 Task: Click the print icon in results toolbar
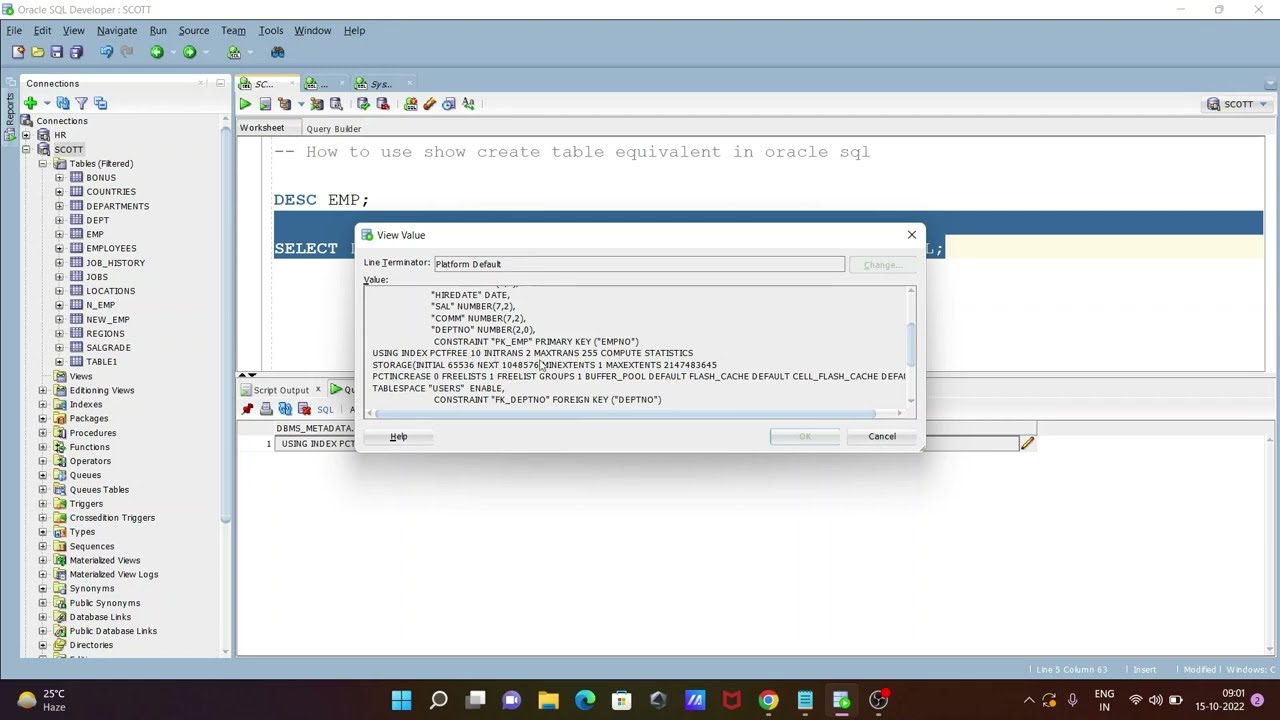coord(266,409)
